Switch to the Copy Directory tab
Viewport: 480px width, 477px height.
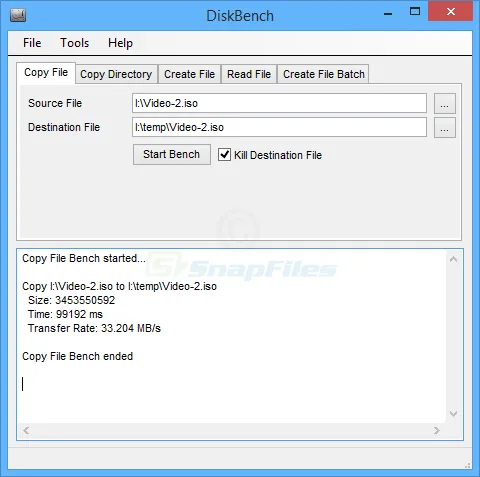coord(116,74)
